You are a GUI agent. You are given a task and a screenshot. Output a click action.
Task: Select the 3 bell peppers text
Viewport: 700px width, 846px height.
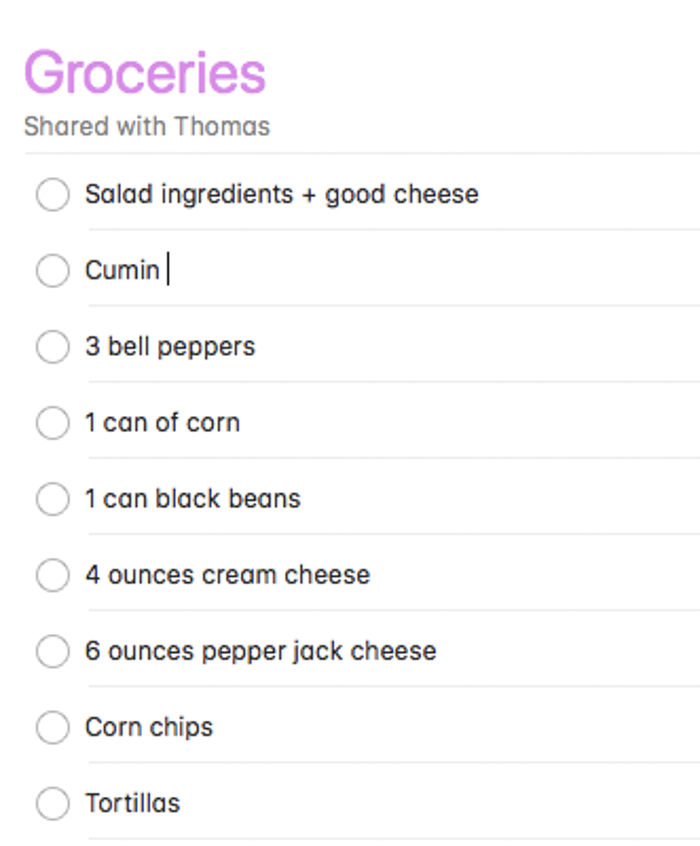click(x=170, y=347)
